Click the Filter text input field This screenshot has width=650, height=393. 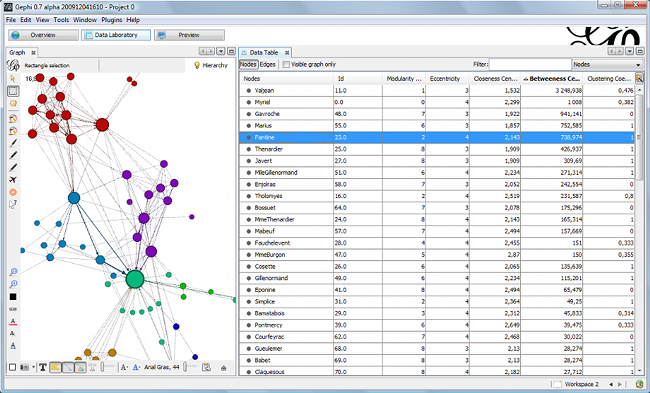click(530, 65)
